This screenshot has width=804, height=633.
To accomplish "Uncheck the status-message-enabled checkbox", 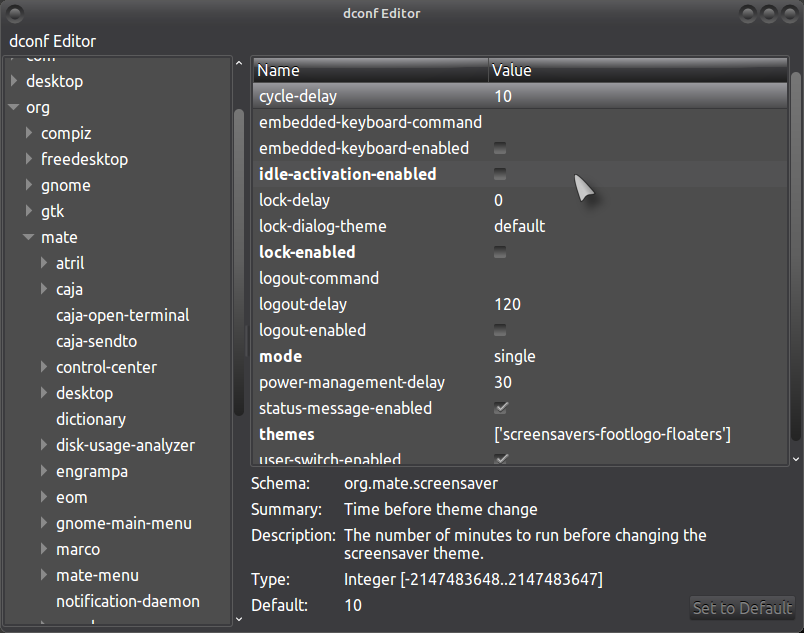I will coord(501,408).
